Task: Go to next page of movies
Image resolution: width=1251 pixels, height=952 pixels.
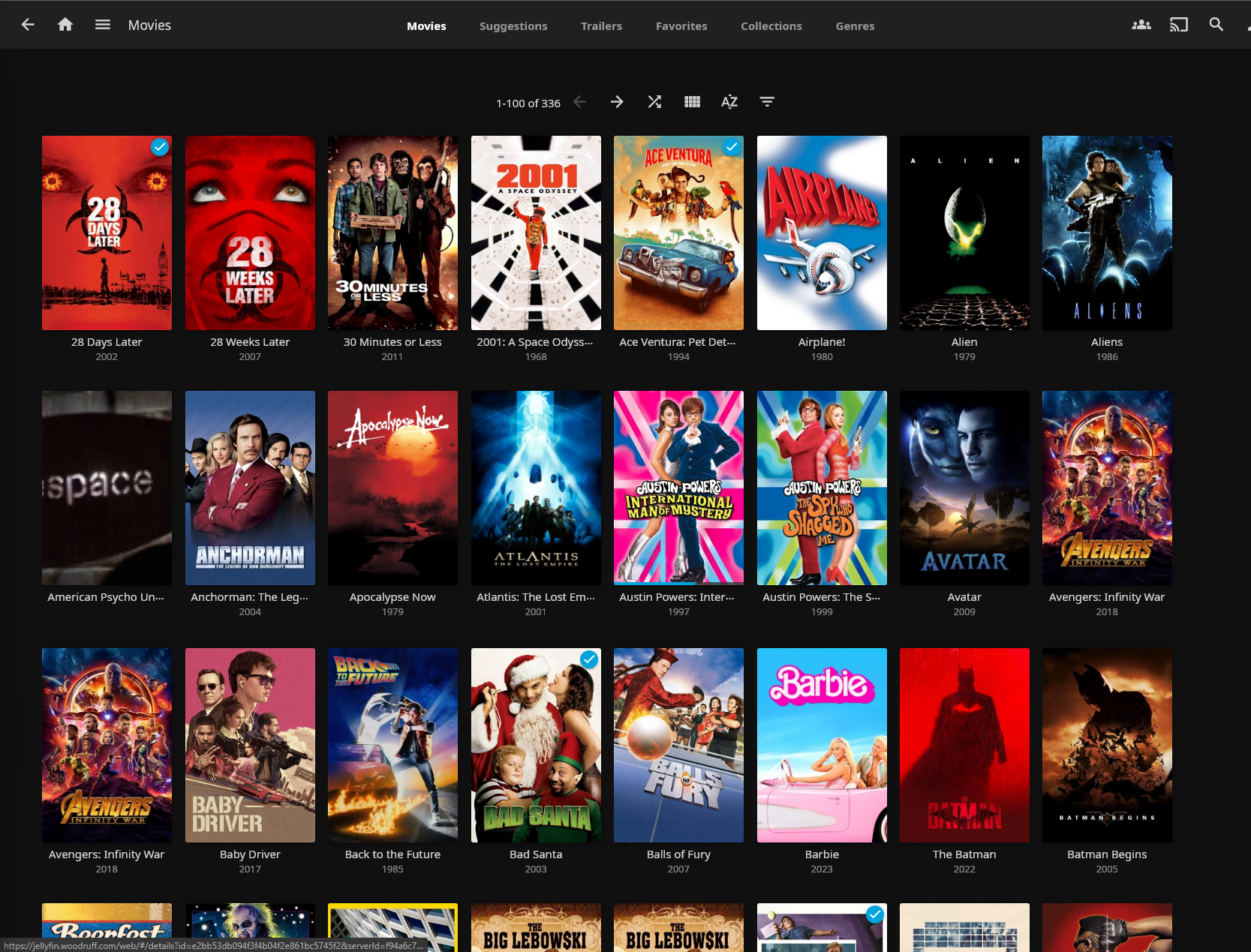Action: pos(617,102)
